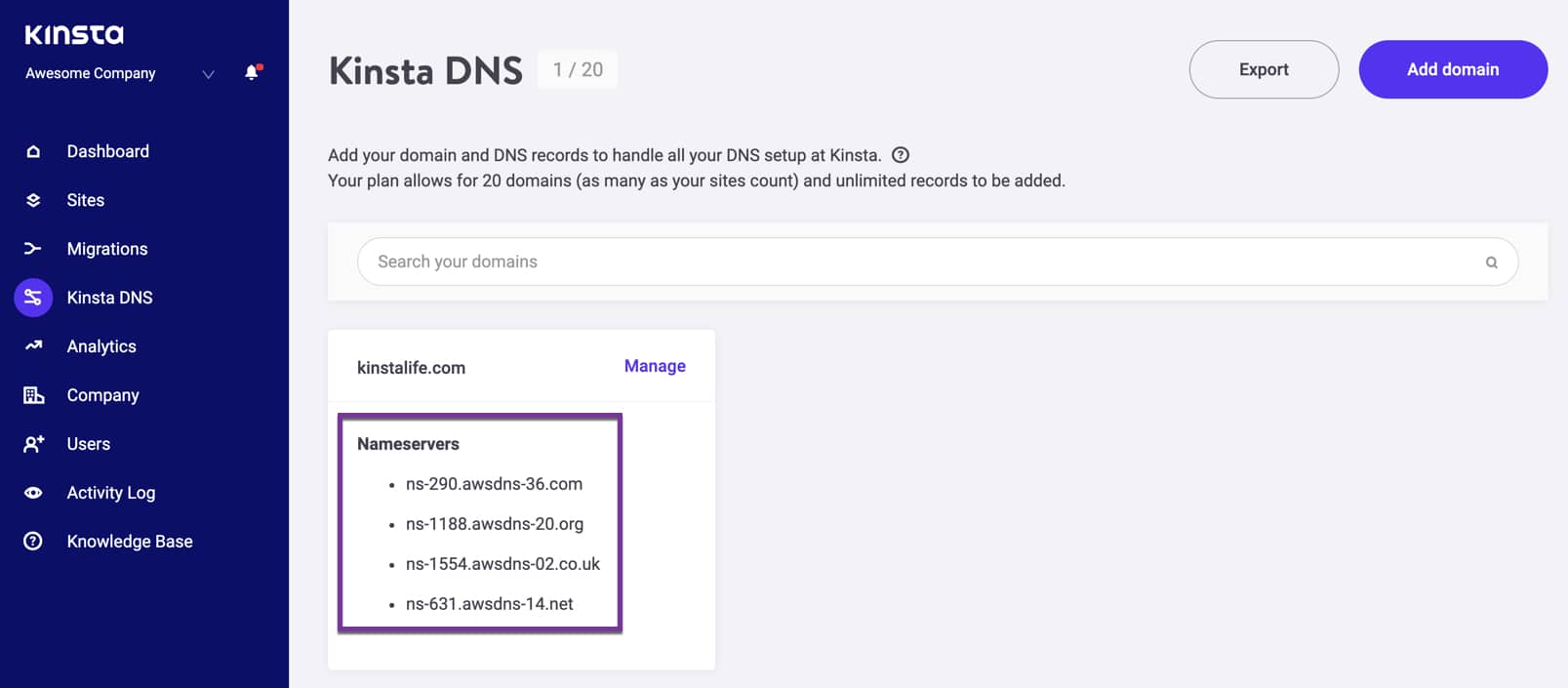Click the Analytics trend icon
Screen dimensions: 1568x688
point(33,345)
